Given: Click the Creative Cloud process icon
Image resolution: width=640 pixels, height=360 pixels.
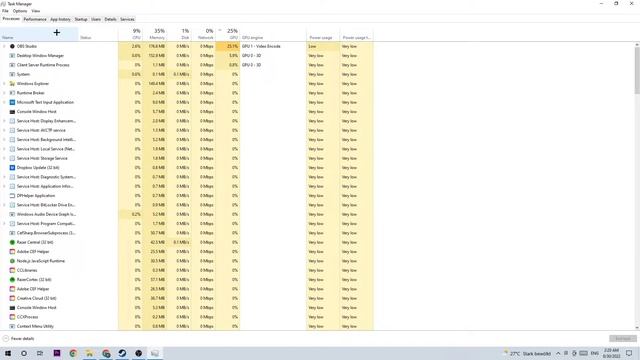Looking at the screenshot, I should pyautogui.click(x=12, y=298).
